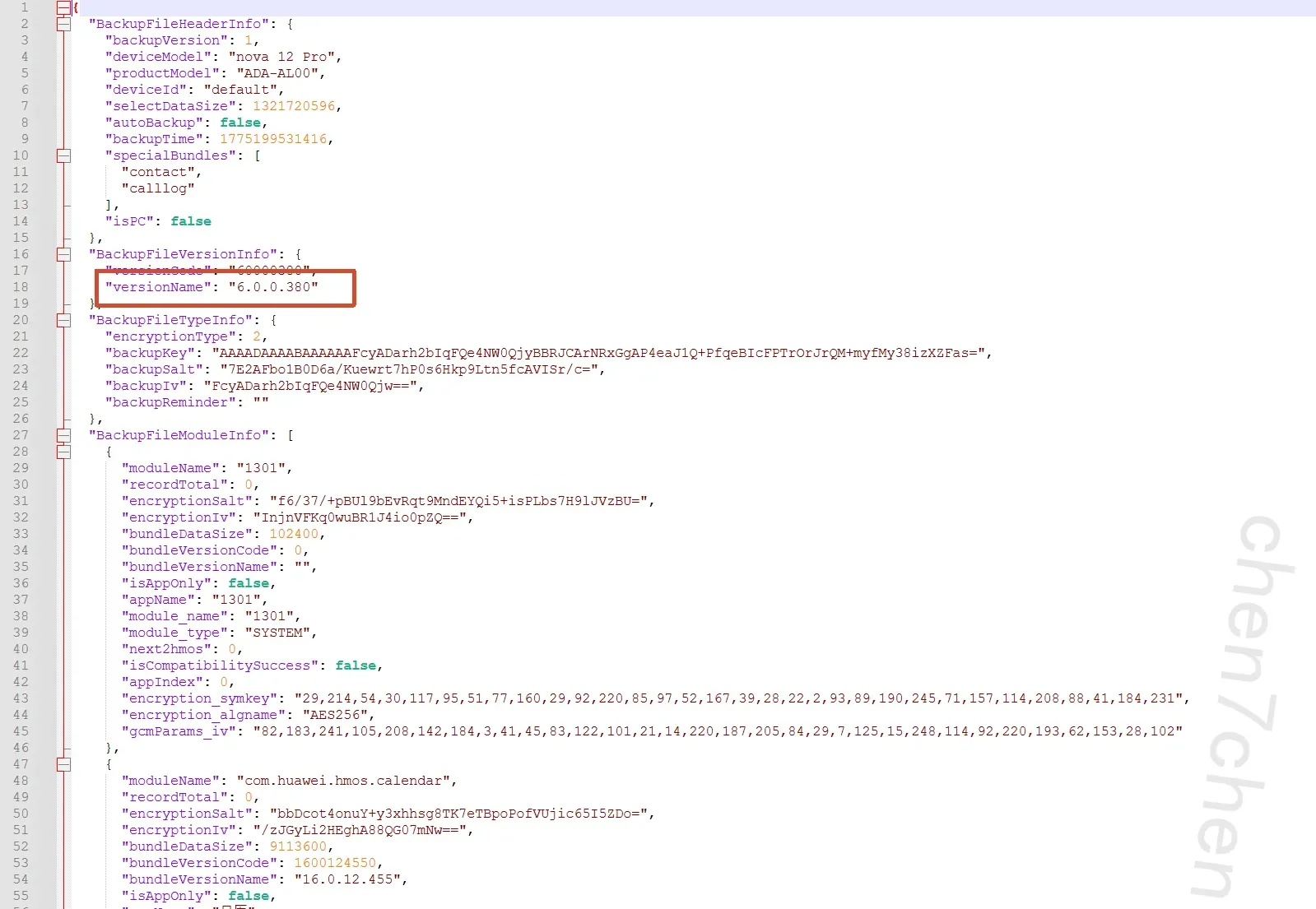Image resolution: width=1316 pixels, height=909 pixels.
Task: Click line number 43 in the gutter
Action: point(21,698)
